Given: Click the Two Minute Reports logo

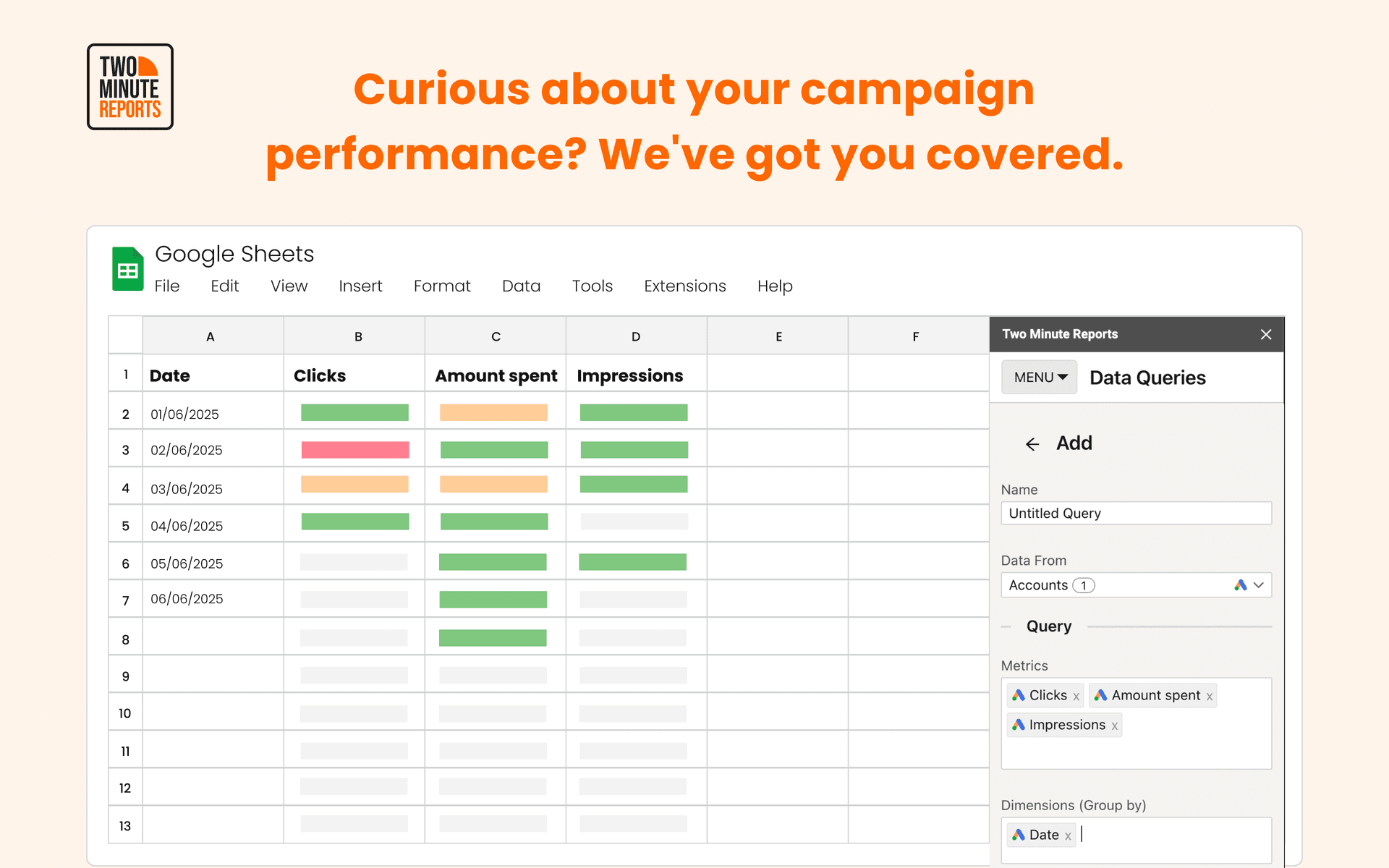Looking at the screenshot, I should [x=129, y=86].
